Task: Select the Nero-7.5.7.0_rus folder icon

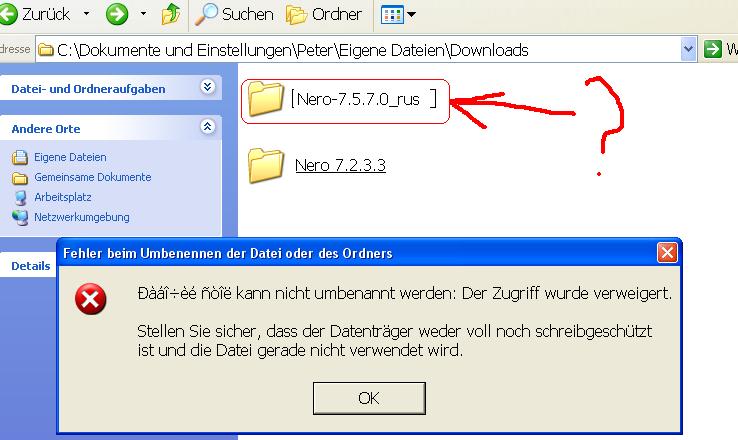Action: coord(265,99)
